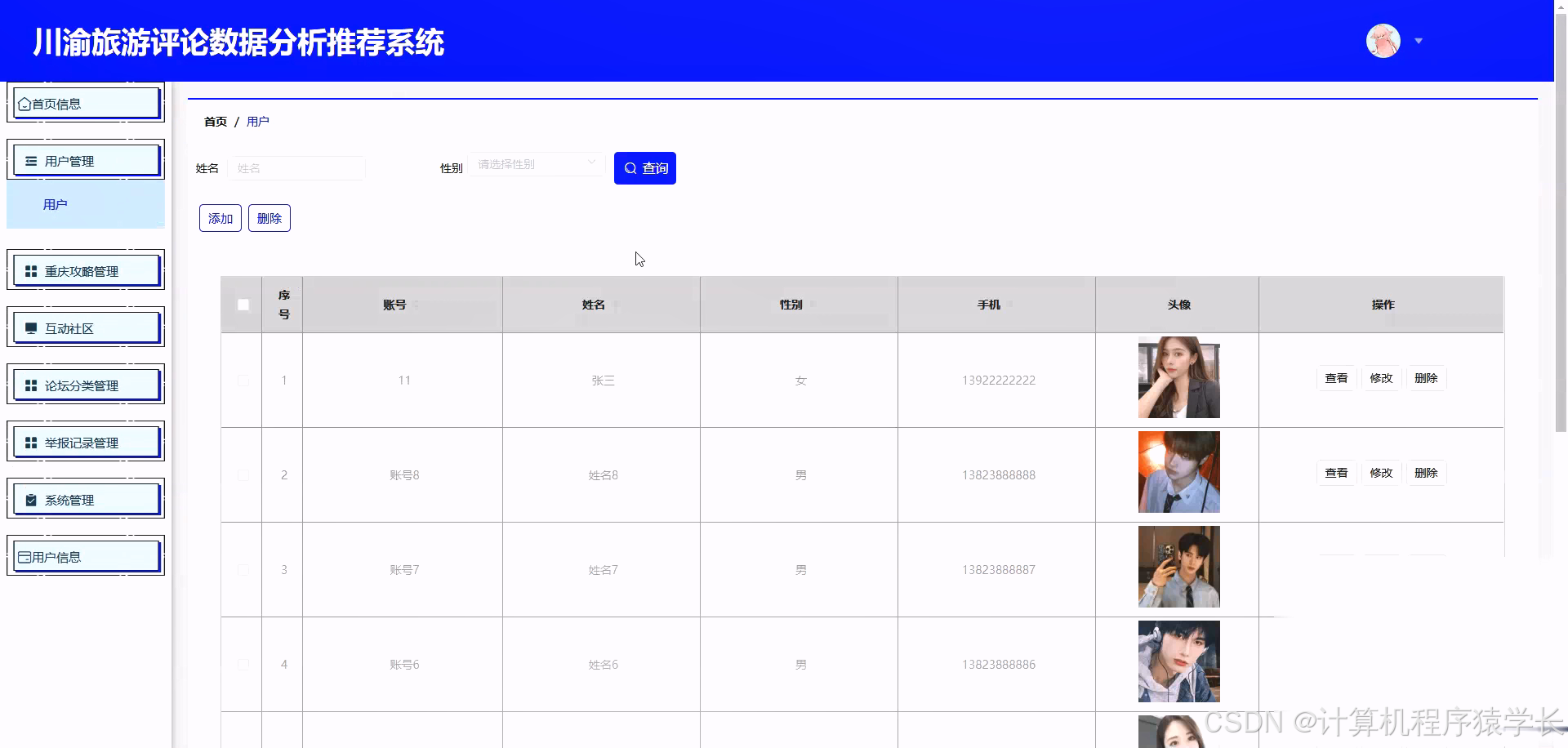Sort by the 性别 column arrows

click(813, 305)
